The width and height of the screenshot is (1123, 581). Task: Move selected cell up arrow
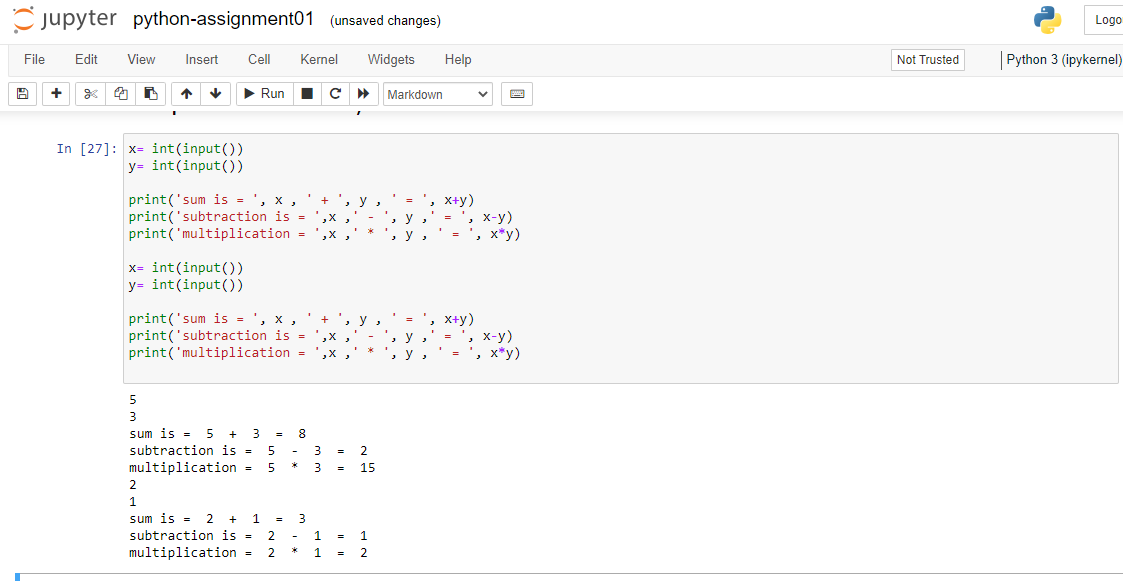[x=186, y=94]
